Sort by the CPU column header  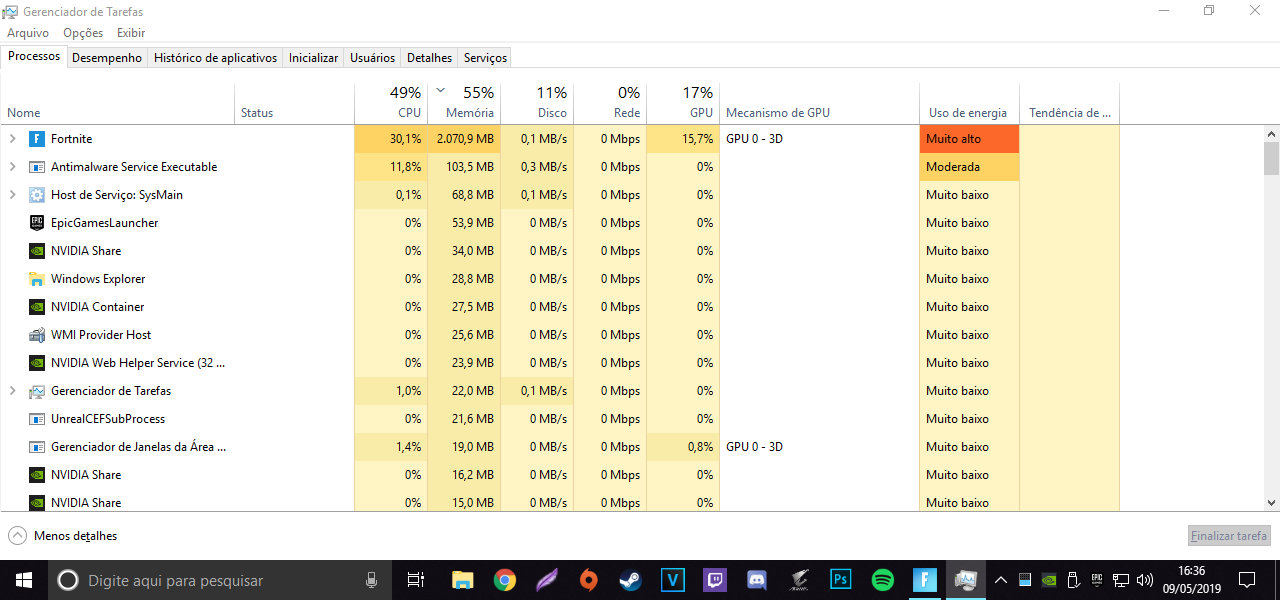[391, 103]
